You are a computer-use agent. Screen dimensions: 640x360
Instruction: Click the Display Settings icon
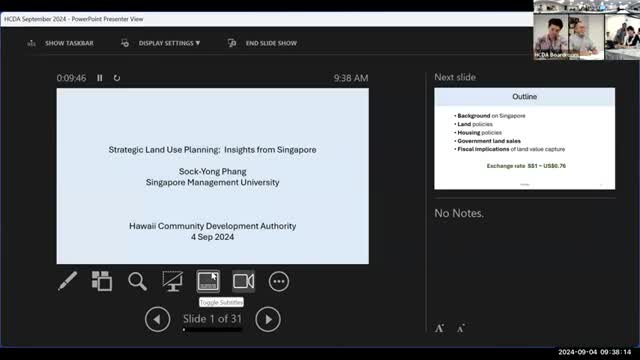[x=125, y=43]
